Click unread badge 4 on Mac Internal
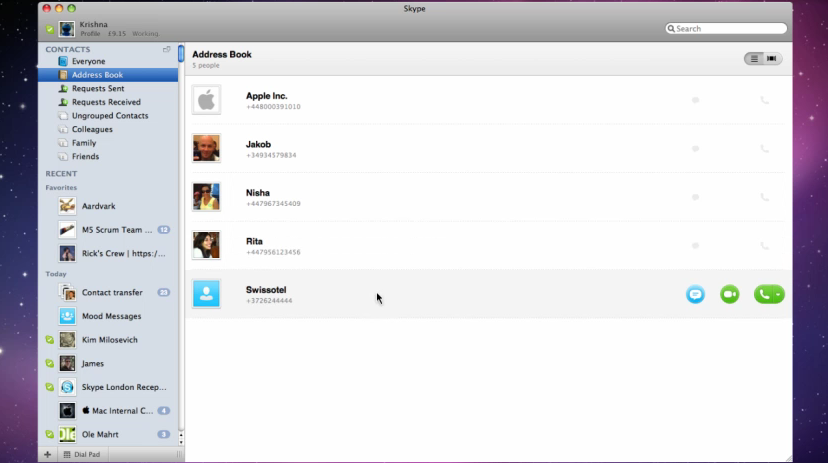The image size is (828, 463). (164, 411)
